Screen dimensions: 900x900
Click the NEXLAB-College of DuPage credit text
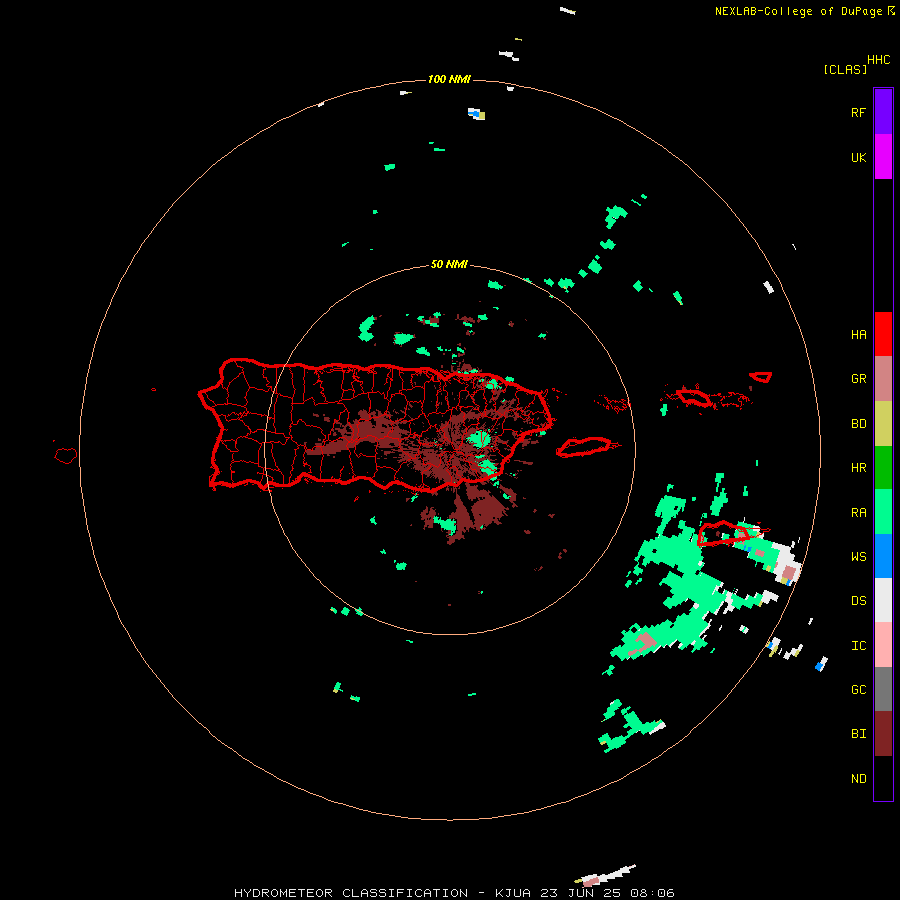[x=798, y=11]
